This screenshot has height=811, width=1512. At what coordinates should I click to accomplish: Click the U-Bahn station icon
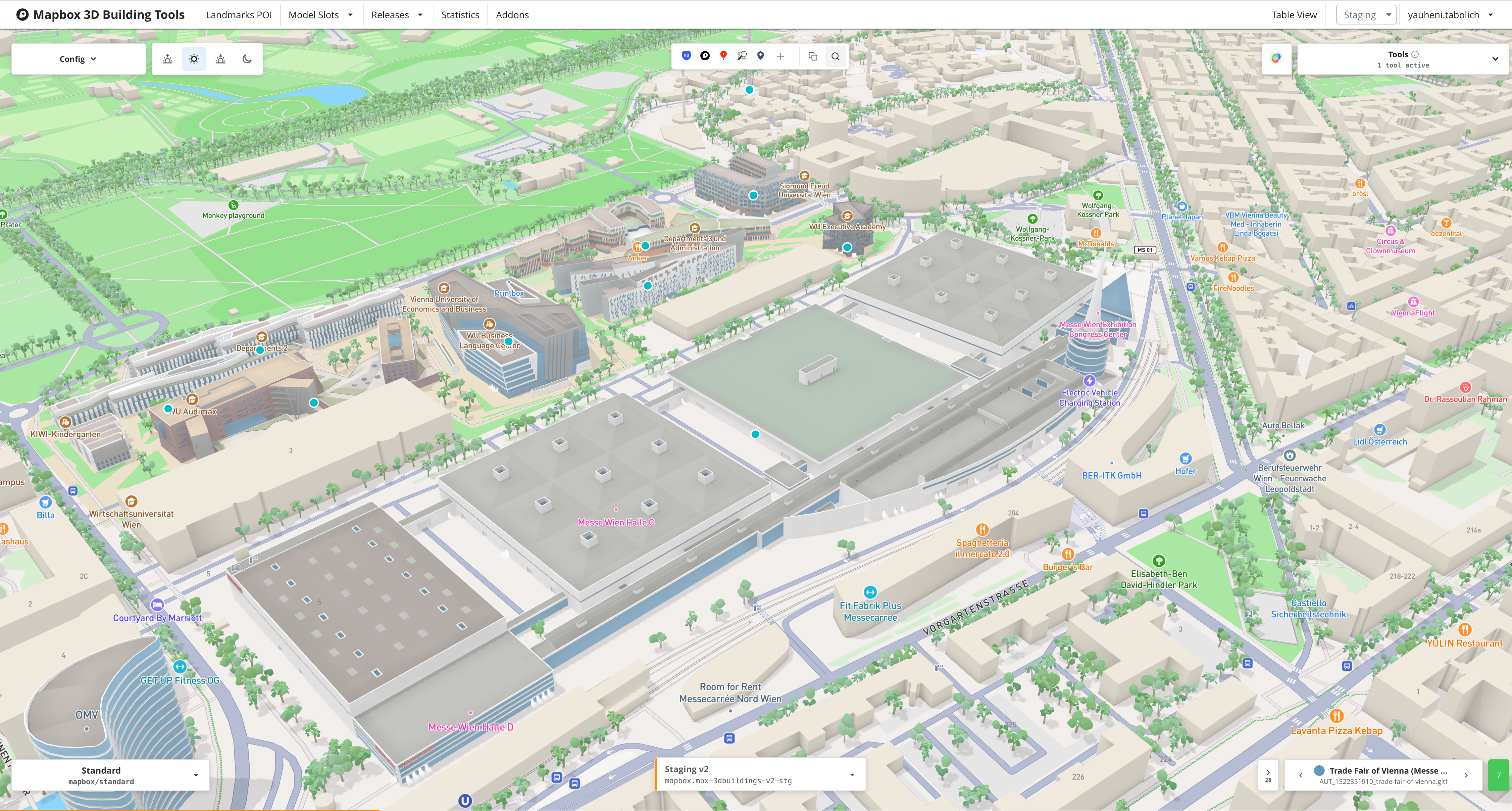465,800
